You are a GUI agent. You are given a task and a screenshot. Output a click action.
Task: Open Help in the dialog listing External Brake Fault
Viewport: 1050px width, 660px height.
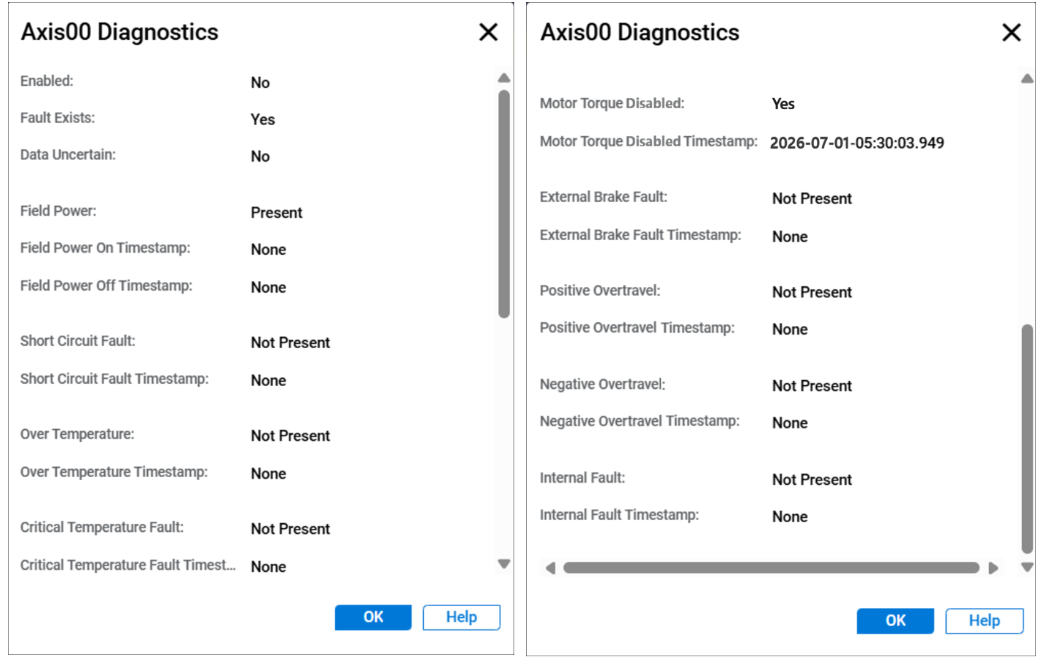(984, 621)
